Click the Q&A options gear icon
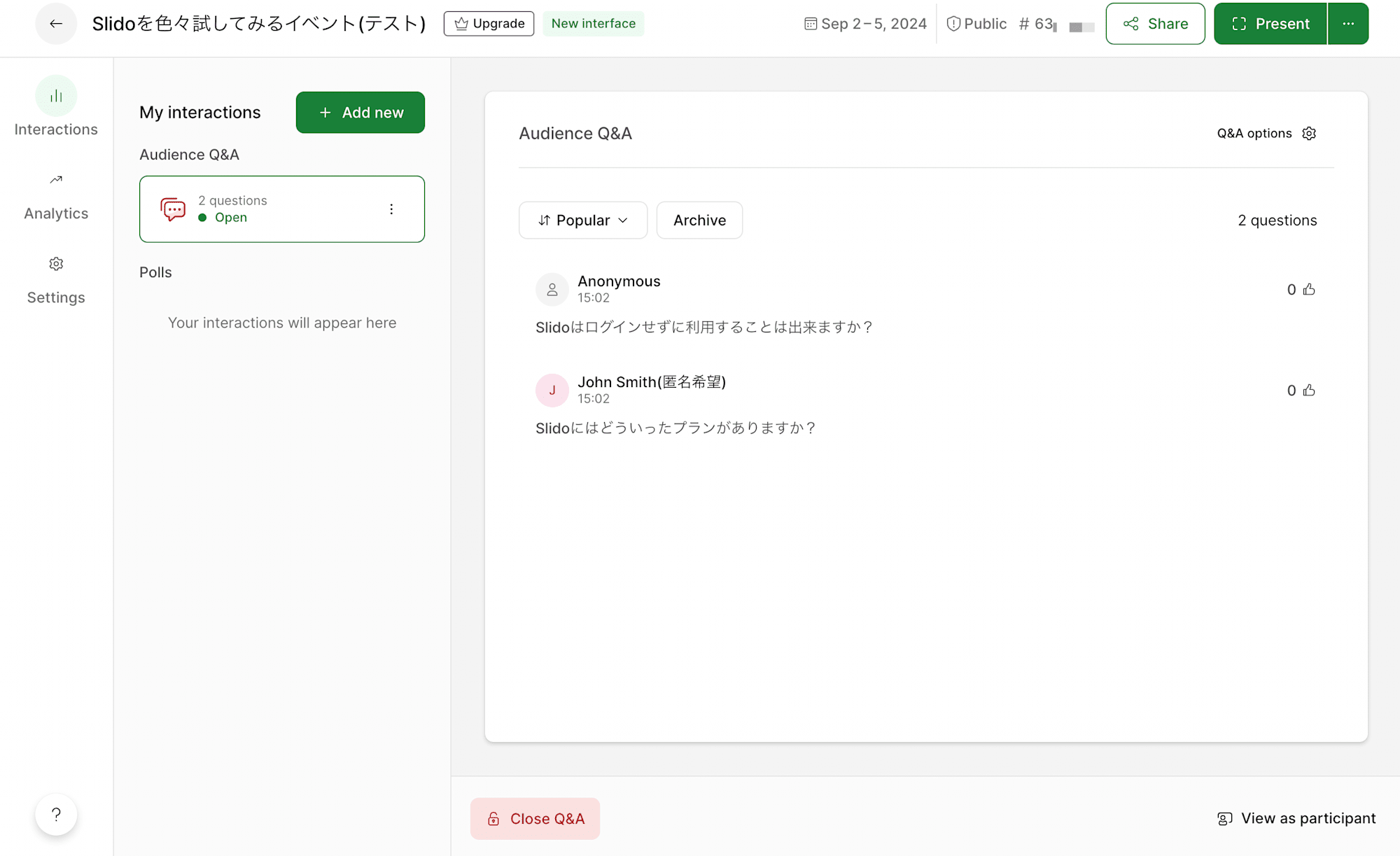The width and height of the screenshot is (1400, 856). click(x=1310, y=133)
